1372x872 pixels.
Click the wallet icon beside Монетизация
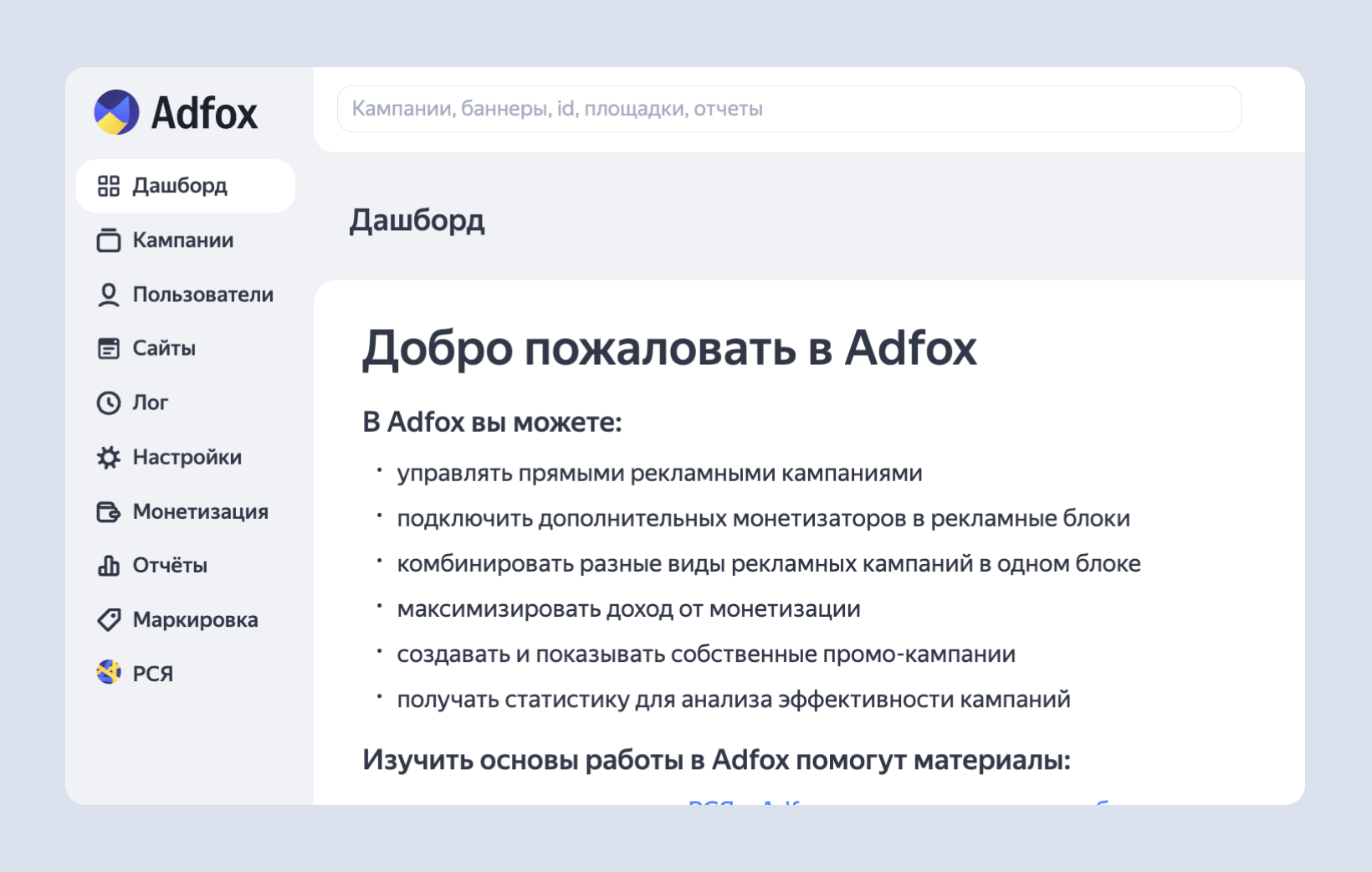pyautogui.click(x=109, y=511)
